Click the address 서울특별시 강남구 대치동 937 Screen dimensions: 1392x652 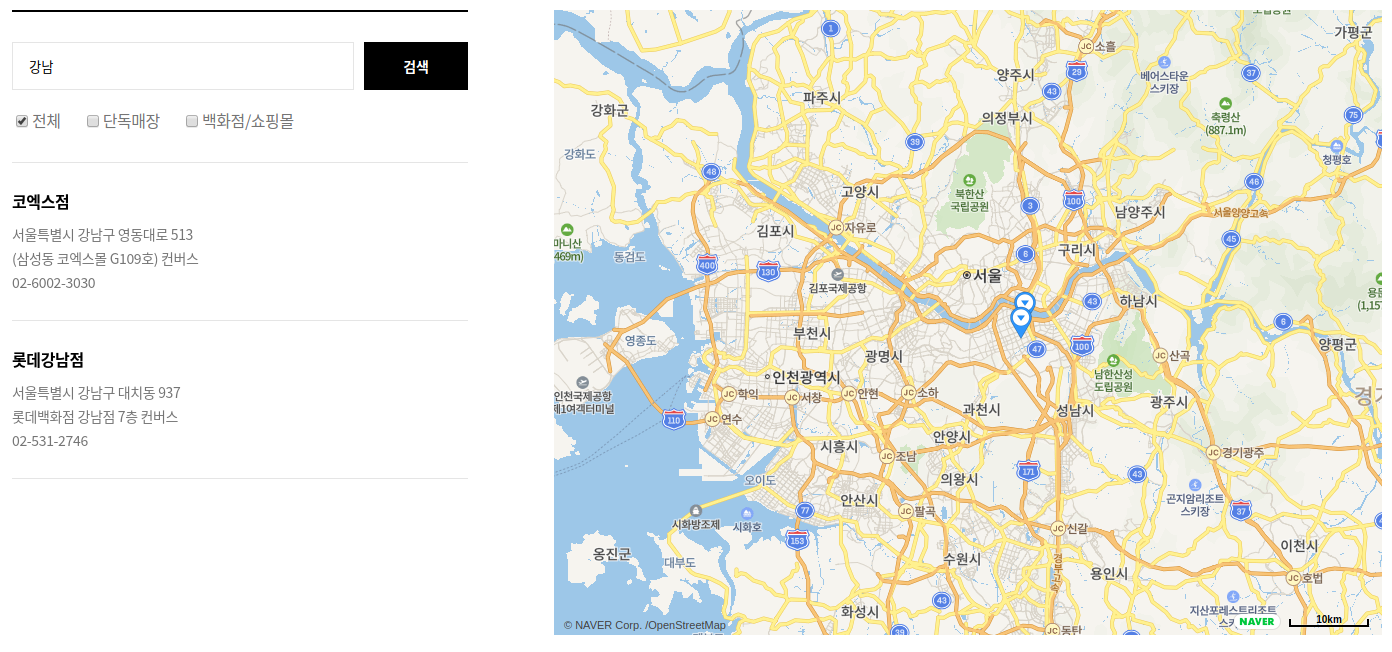click(x=97, y=393)
